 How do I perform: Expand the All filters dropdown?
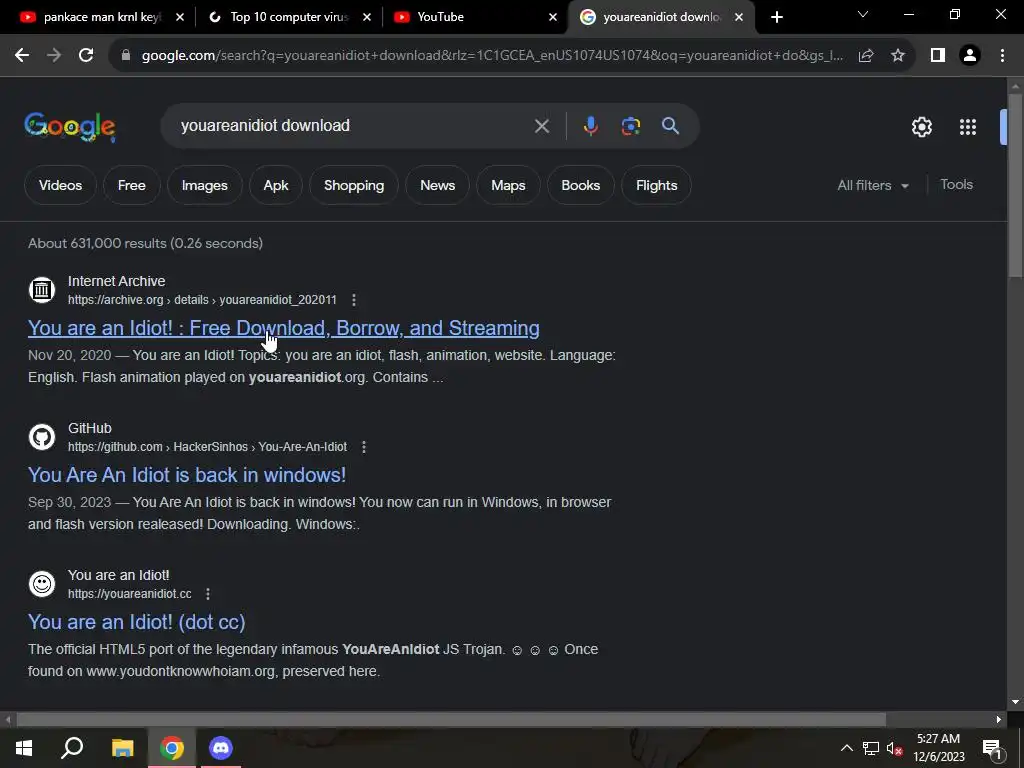pyautogui.click(x=872, y=185)
